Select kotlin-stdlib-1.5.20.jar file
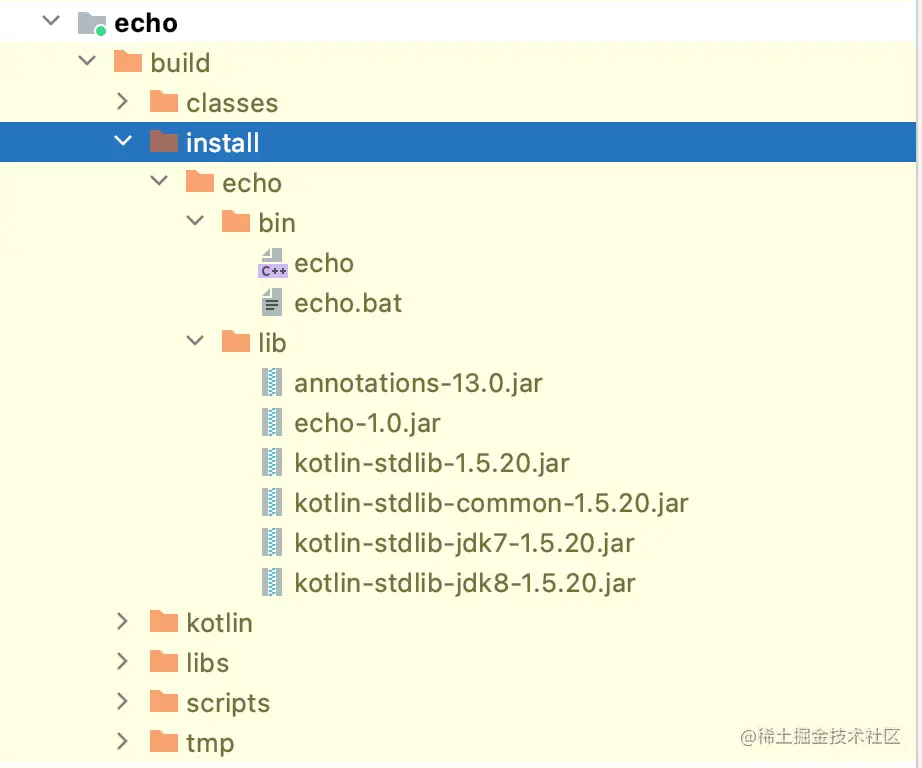 click(432, 463)
